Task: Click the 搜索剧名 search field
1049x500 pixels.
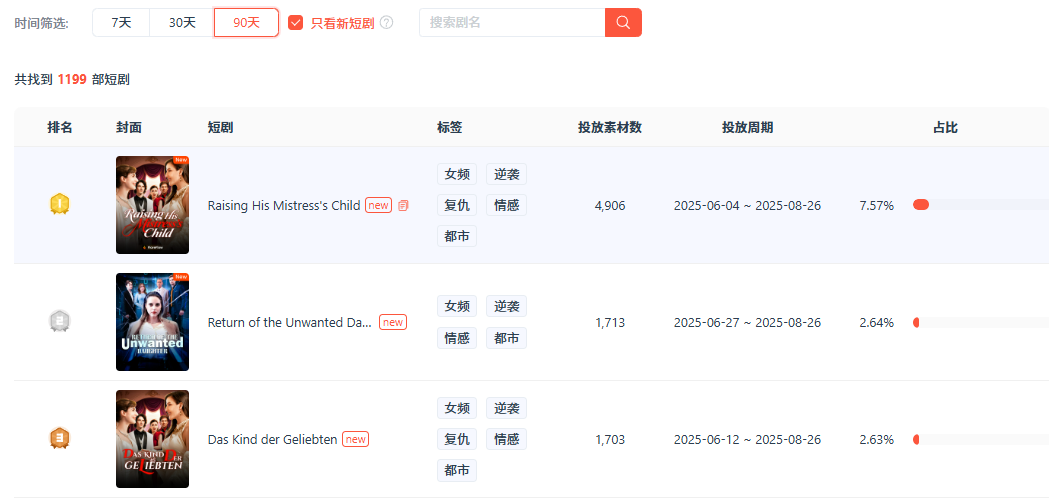Action: tap(511, 22)
